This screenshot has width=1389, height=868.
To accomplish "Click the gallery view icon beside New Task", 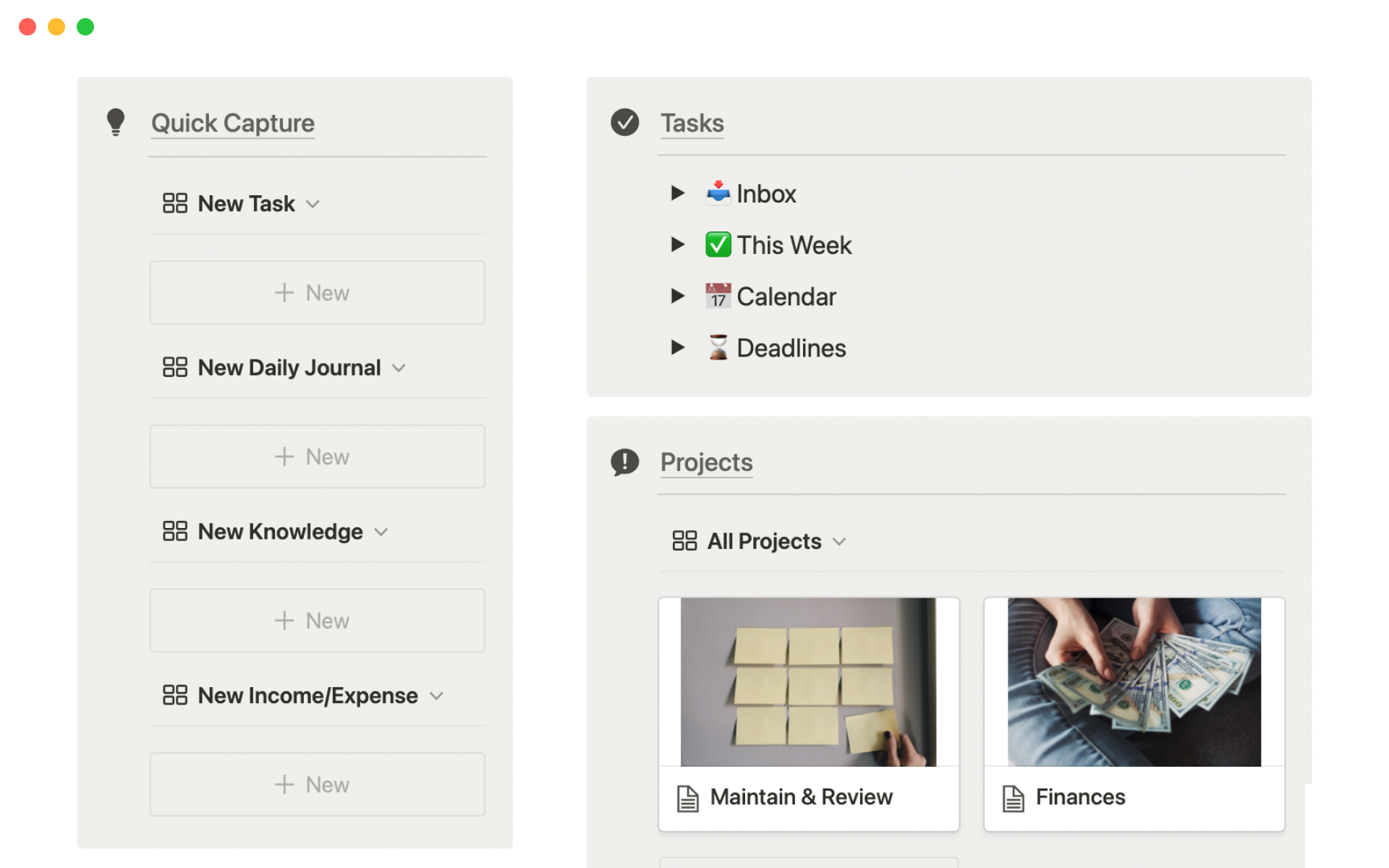I will click(175, 203).
